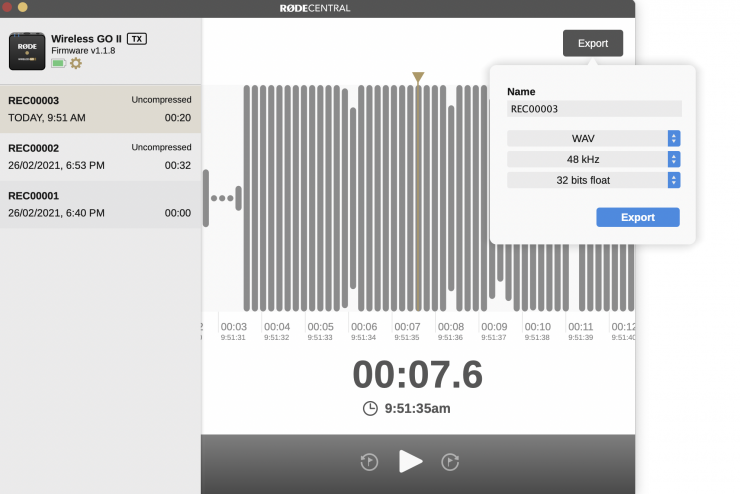Click the TX badge next to device name
This screenshot has width=740, height=494.
(x=137, y=38)
